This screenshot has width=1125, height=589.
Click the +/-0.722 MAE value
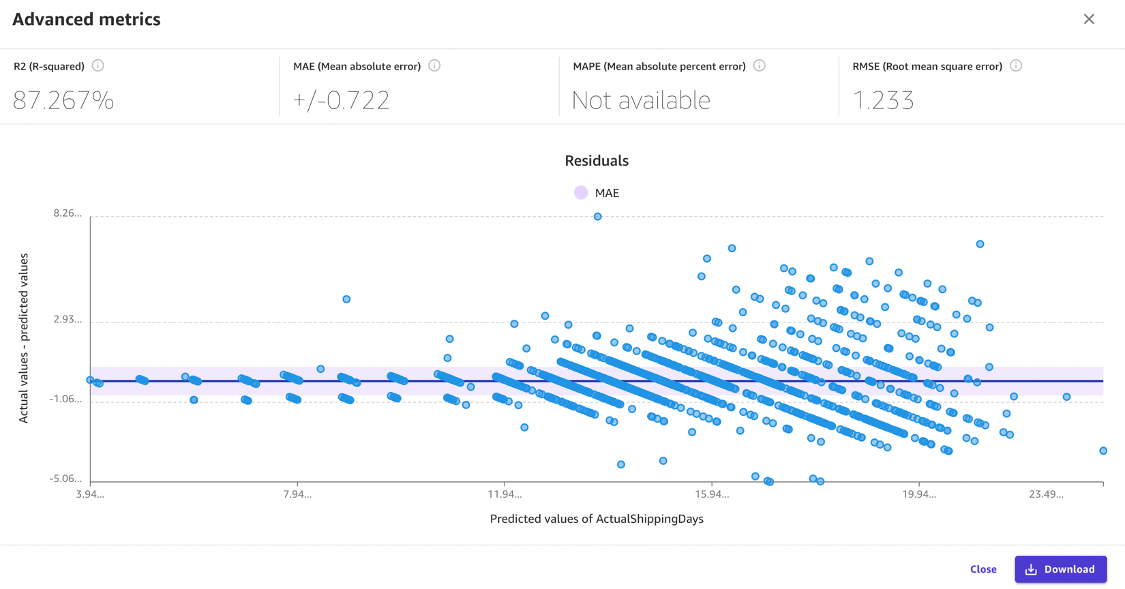[341, 100]
